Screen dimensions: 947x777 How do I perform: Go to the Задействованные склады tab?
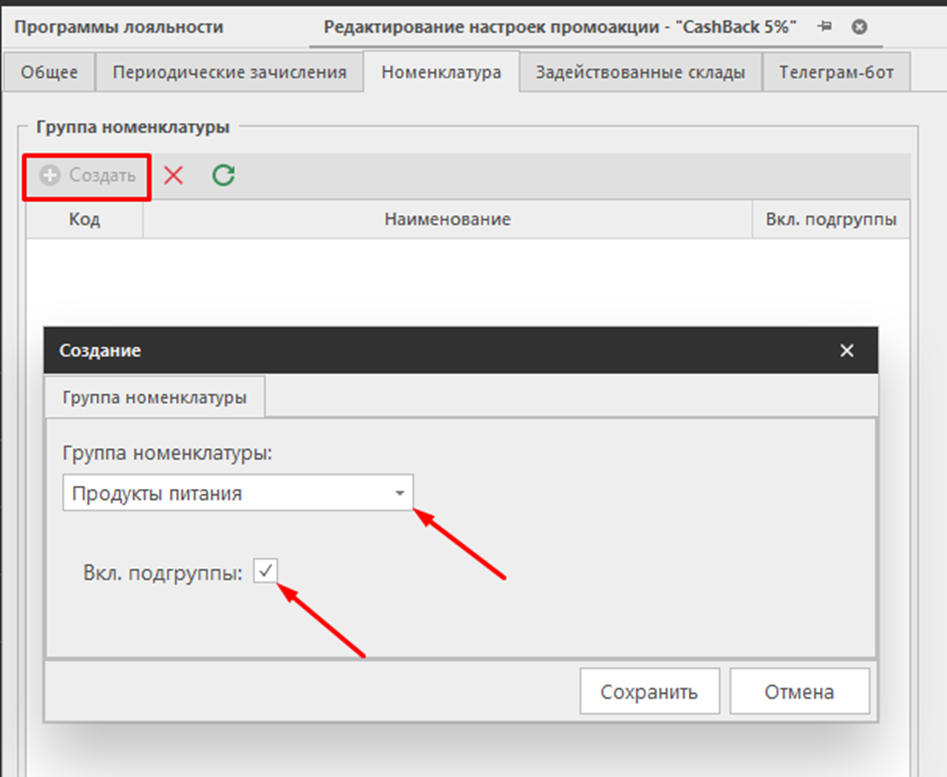pyautogui.click(x=640, y=72)
